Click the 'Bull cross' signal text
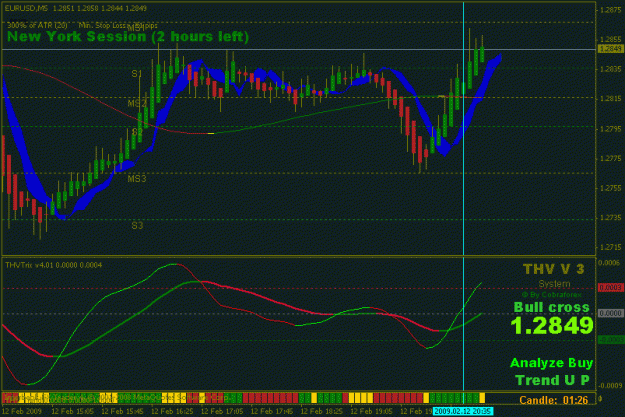 (x=551, y=307)
